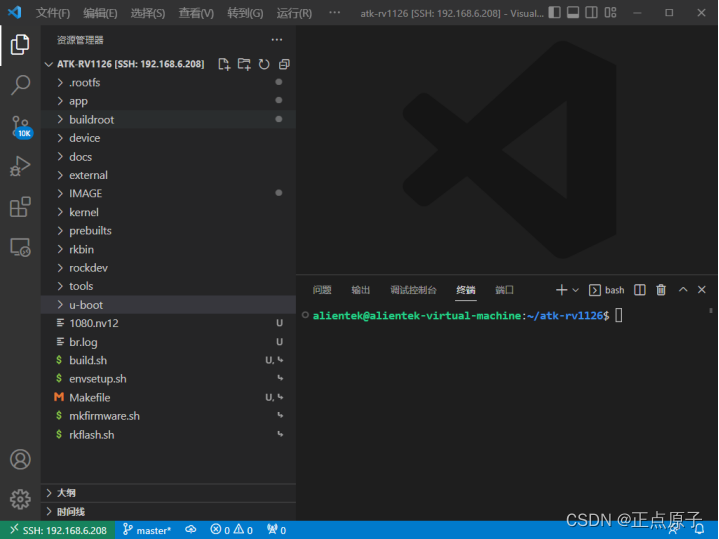Expand the buildroot folder
The image size is (719, 539).
[x=168, y=120]
